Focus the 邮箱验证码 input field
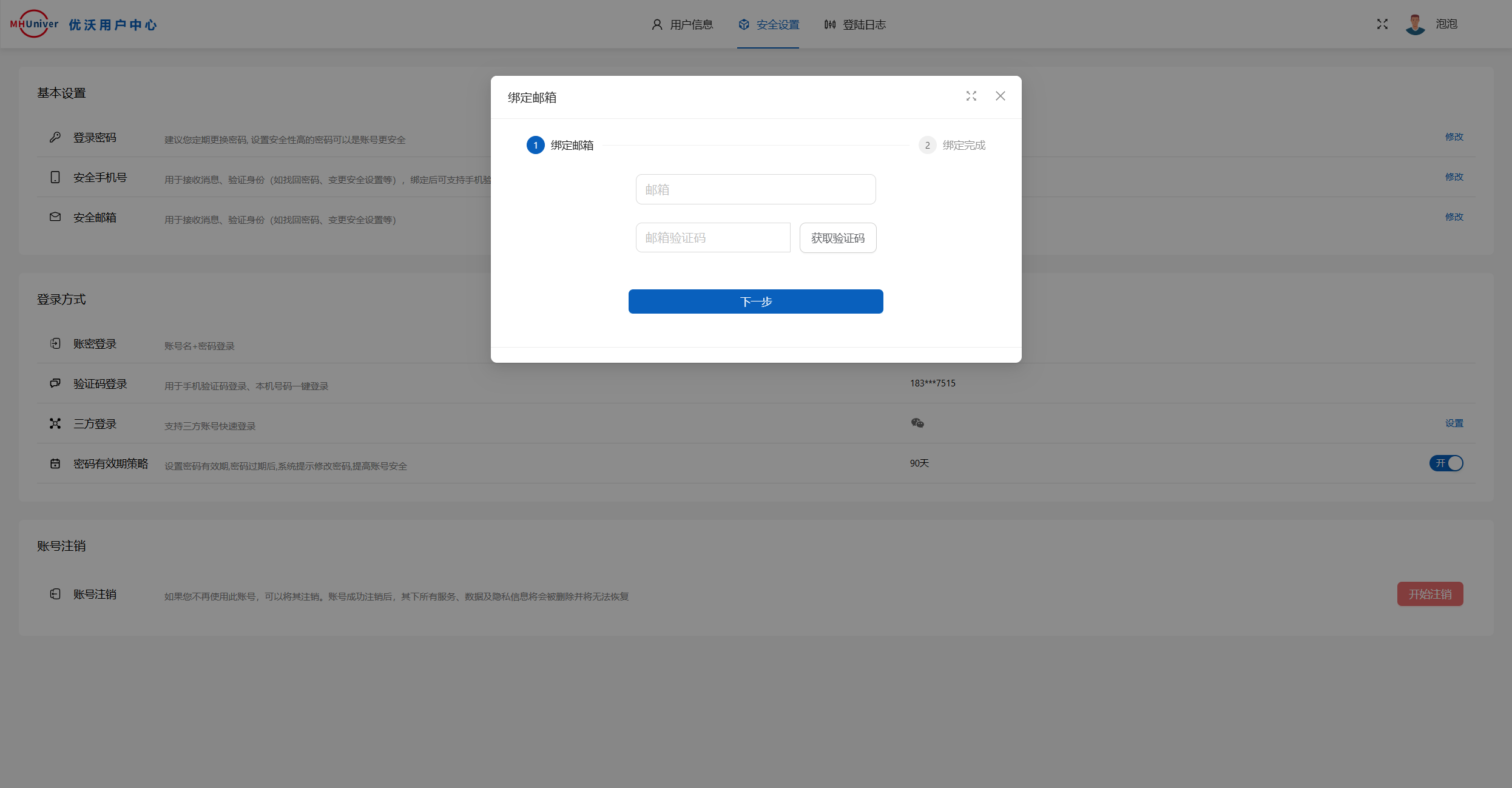This screenshot has height=788, width=1512. click(713, 238)
